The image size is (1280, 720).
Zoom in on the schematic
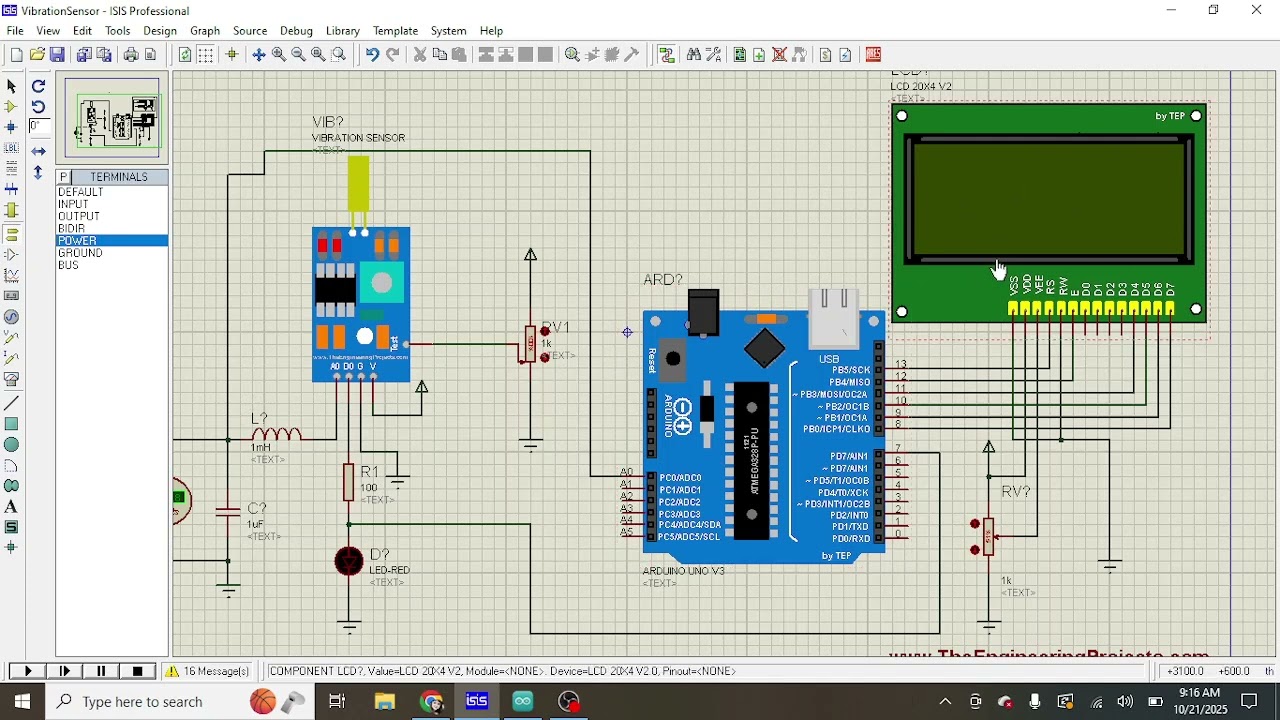pyautogui.click(x=279, y=55)
